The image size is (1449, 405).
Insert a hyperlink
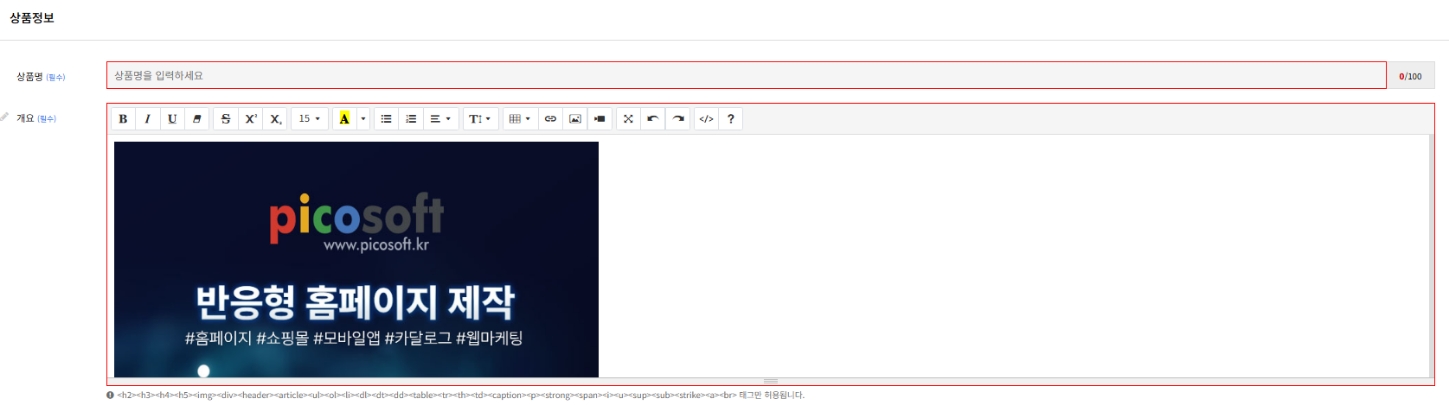click(550, 119)
